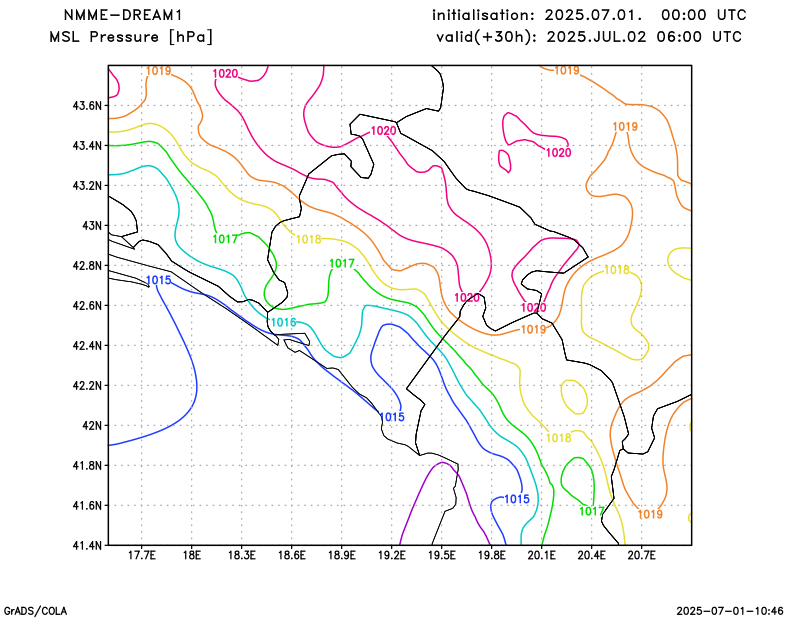
Task: Click the NMME-DREAM1 model title
Action: point(122,15)
